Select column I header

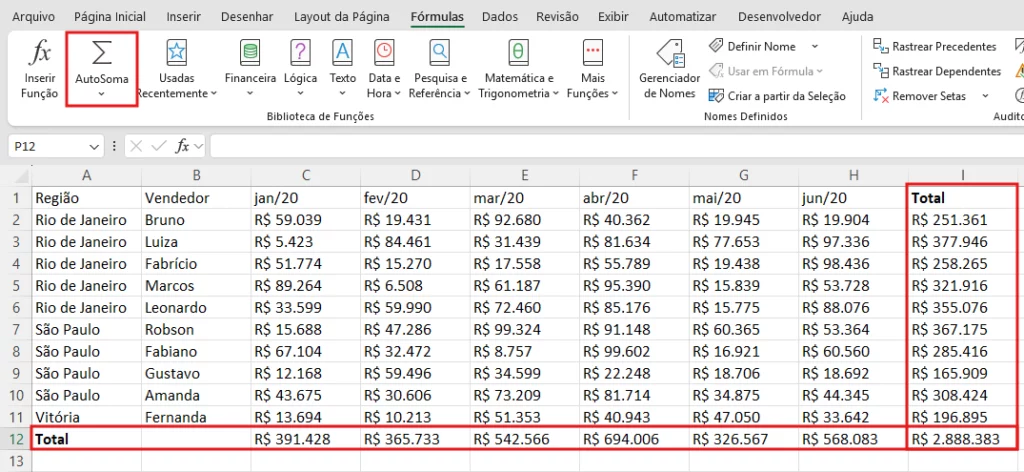click(x=963, y=175)
